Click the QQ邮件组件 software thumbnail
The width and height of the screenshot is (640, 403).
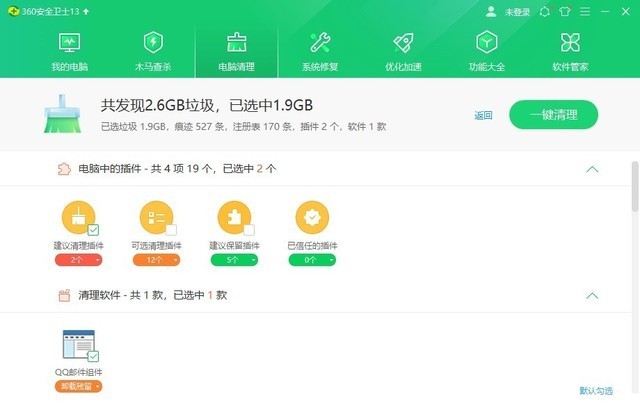click(x=78, y=344)
